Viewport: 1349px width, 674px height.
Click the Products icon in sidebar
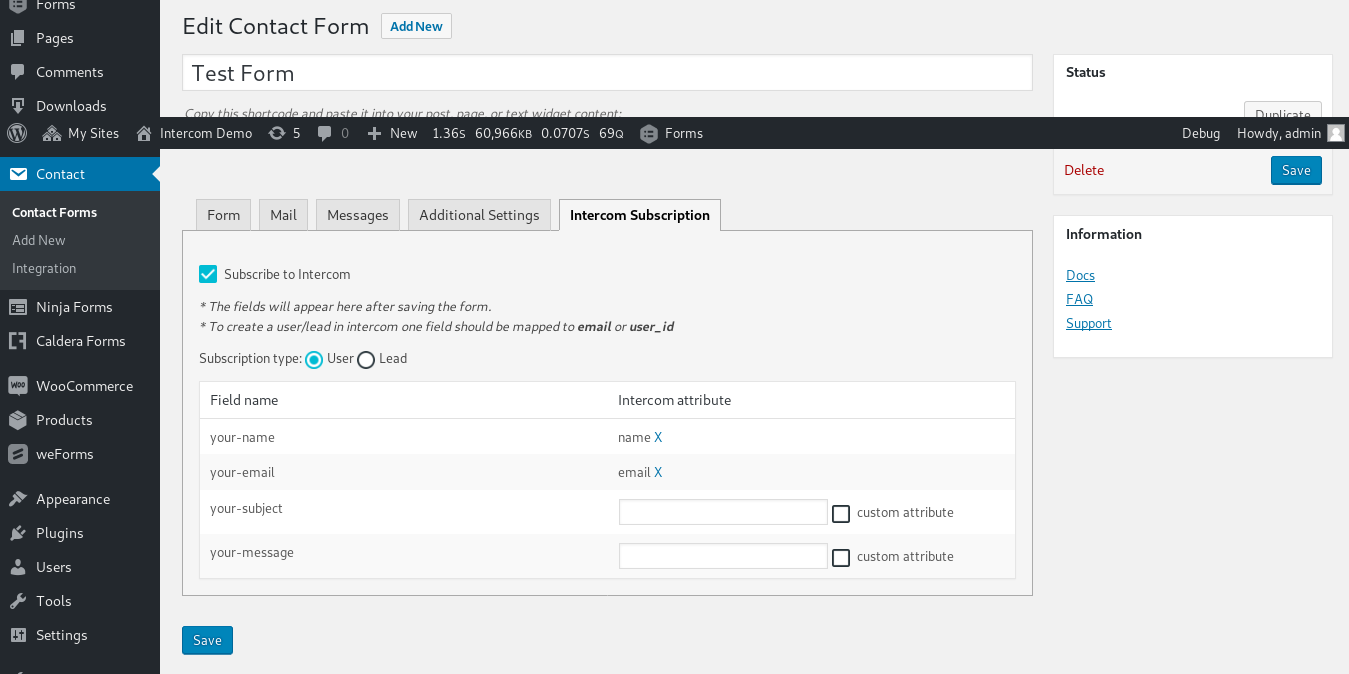[x=17, y=420]
